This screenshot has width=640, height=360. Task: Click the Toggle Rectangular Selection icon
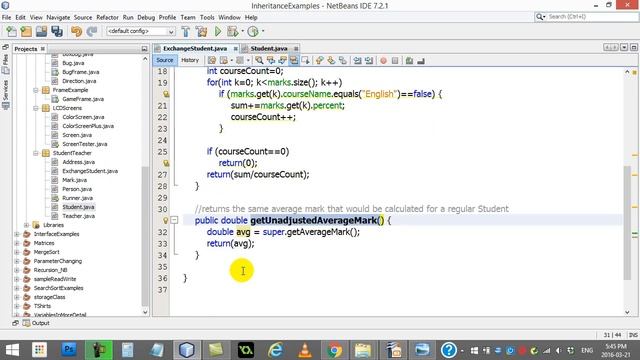tap(305, 60)
